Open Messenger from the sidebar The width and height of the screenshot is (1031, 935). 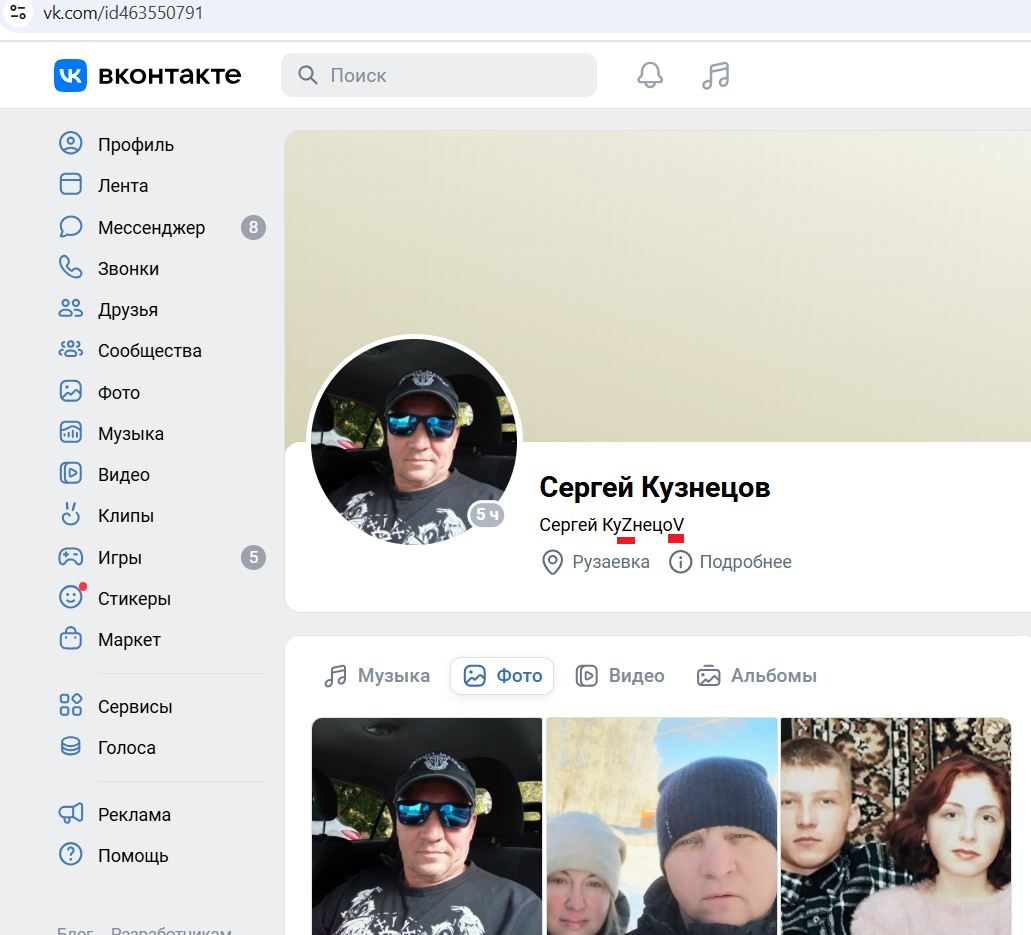[x=150, y=228]
